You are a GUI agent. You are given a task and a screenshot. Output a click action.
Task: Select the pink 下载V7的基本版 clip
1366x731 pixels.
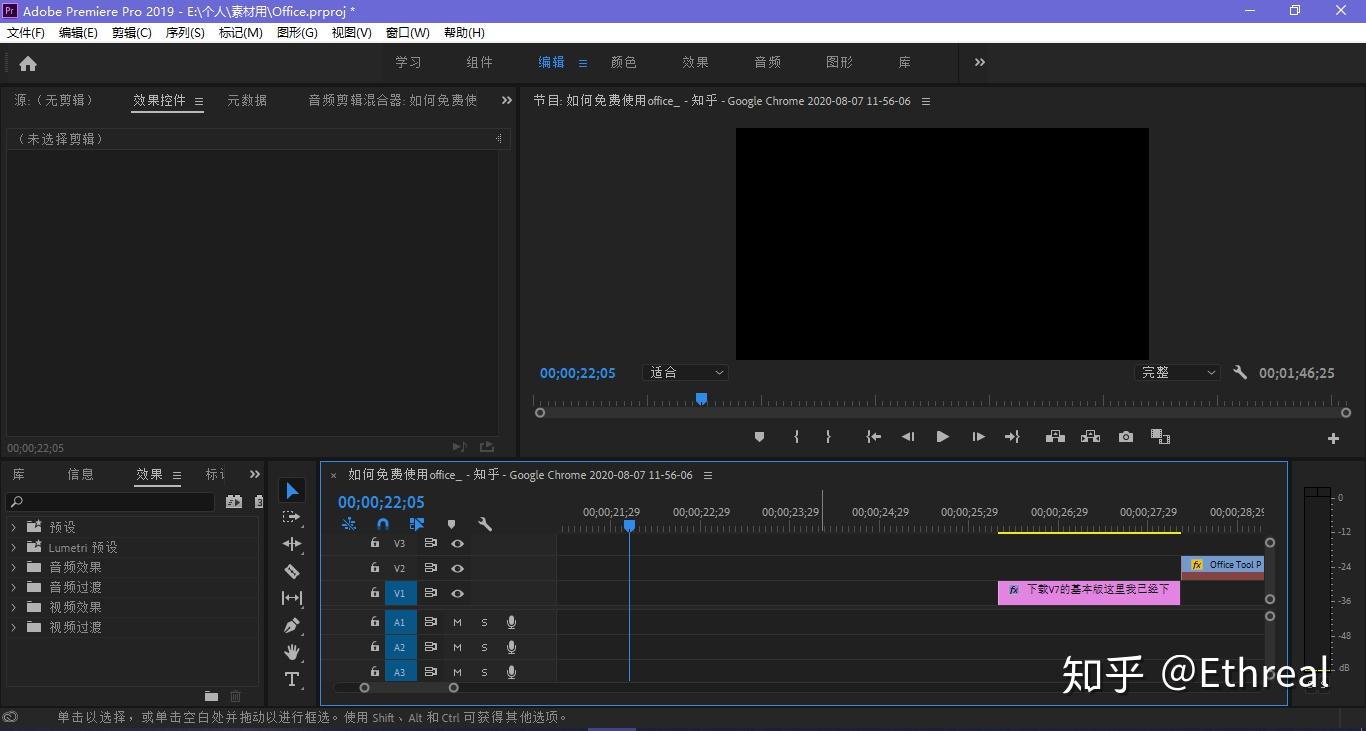(1089, 592)
